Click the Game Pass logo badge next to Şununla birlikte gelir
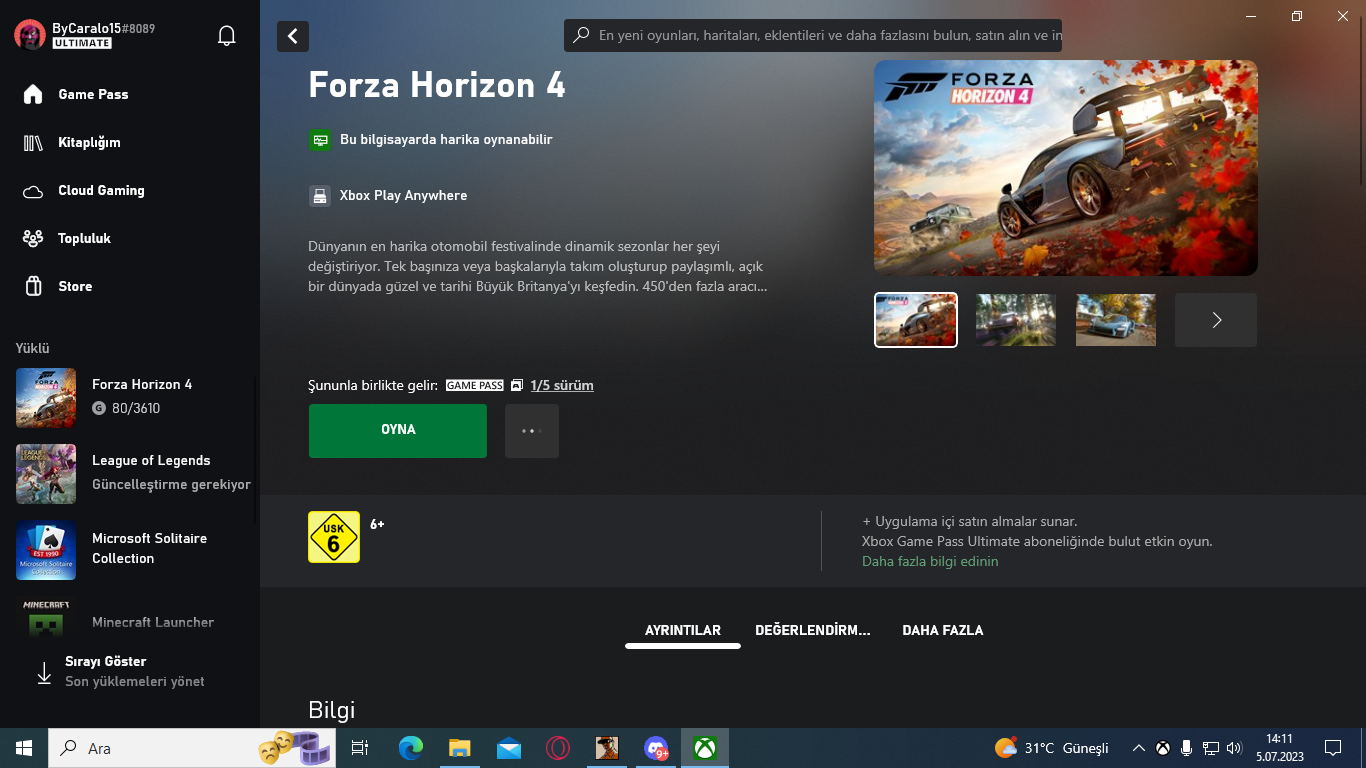This screenshot has width=1366, height=768. [474, 385]
